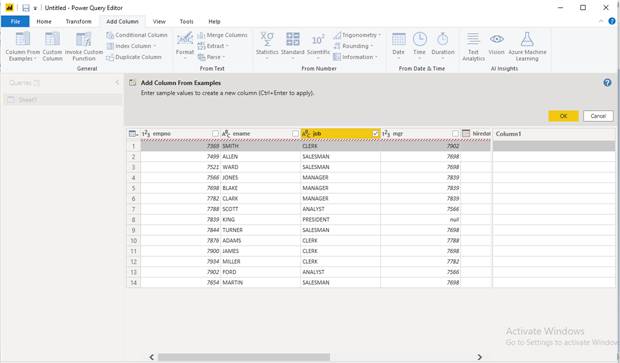Open help for Add Column From Examples

607,83
